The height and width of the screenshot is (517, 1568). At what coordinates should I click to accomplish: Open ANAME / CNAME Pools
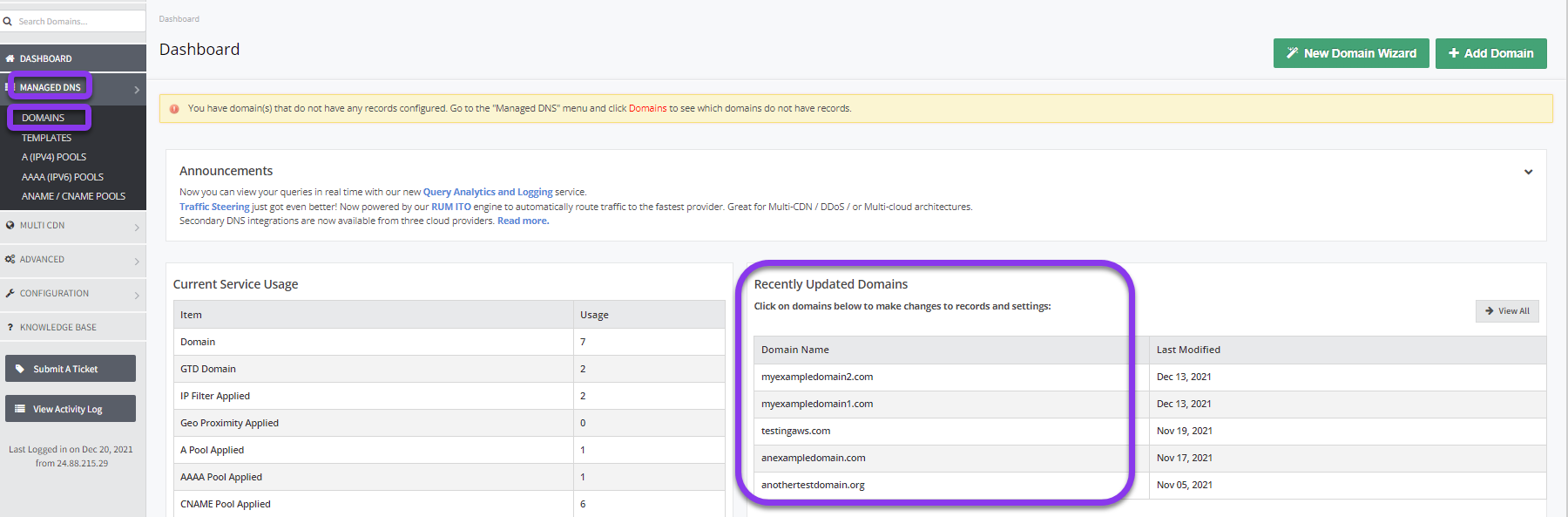click(74, 196)
